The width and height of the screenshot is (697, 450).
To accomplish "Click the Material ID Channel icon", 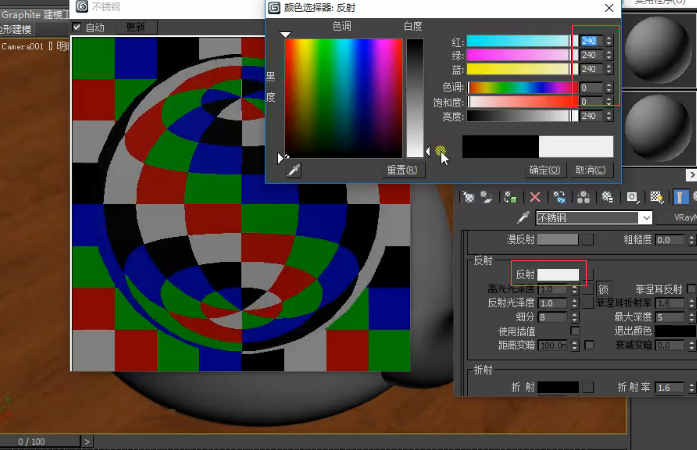I will tap(632, 197).
